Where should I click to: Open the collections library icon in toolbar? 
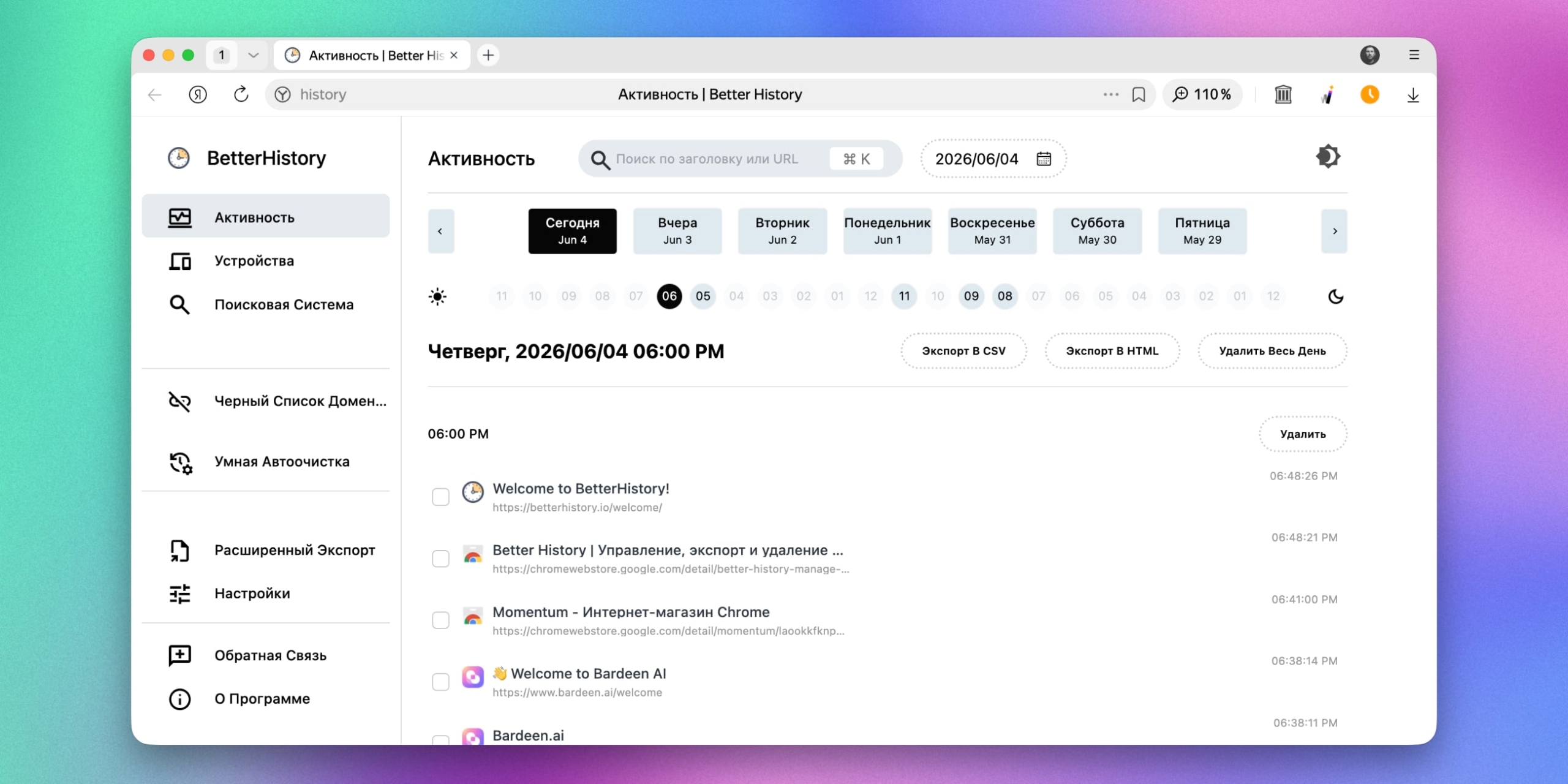[1283, 94]
